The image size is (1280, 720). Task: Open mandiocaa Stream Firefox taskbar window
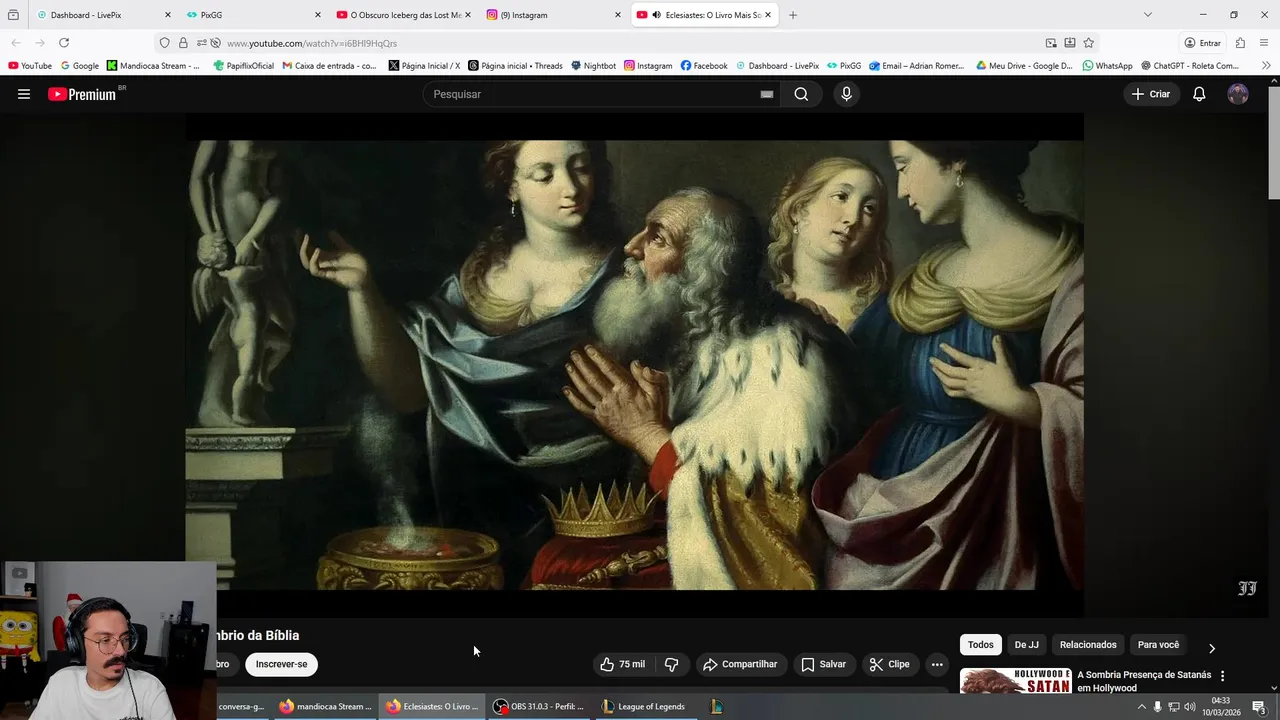[326, 706]
